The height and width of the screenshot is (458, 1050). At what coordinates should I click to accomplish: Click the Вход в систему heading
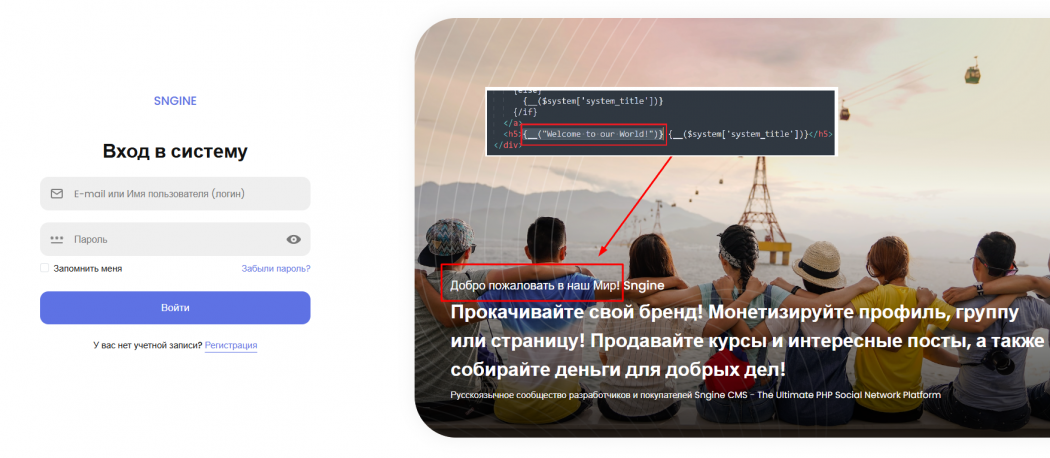175,151
